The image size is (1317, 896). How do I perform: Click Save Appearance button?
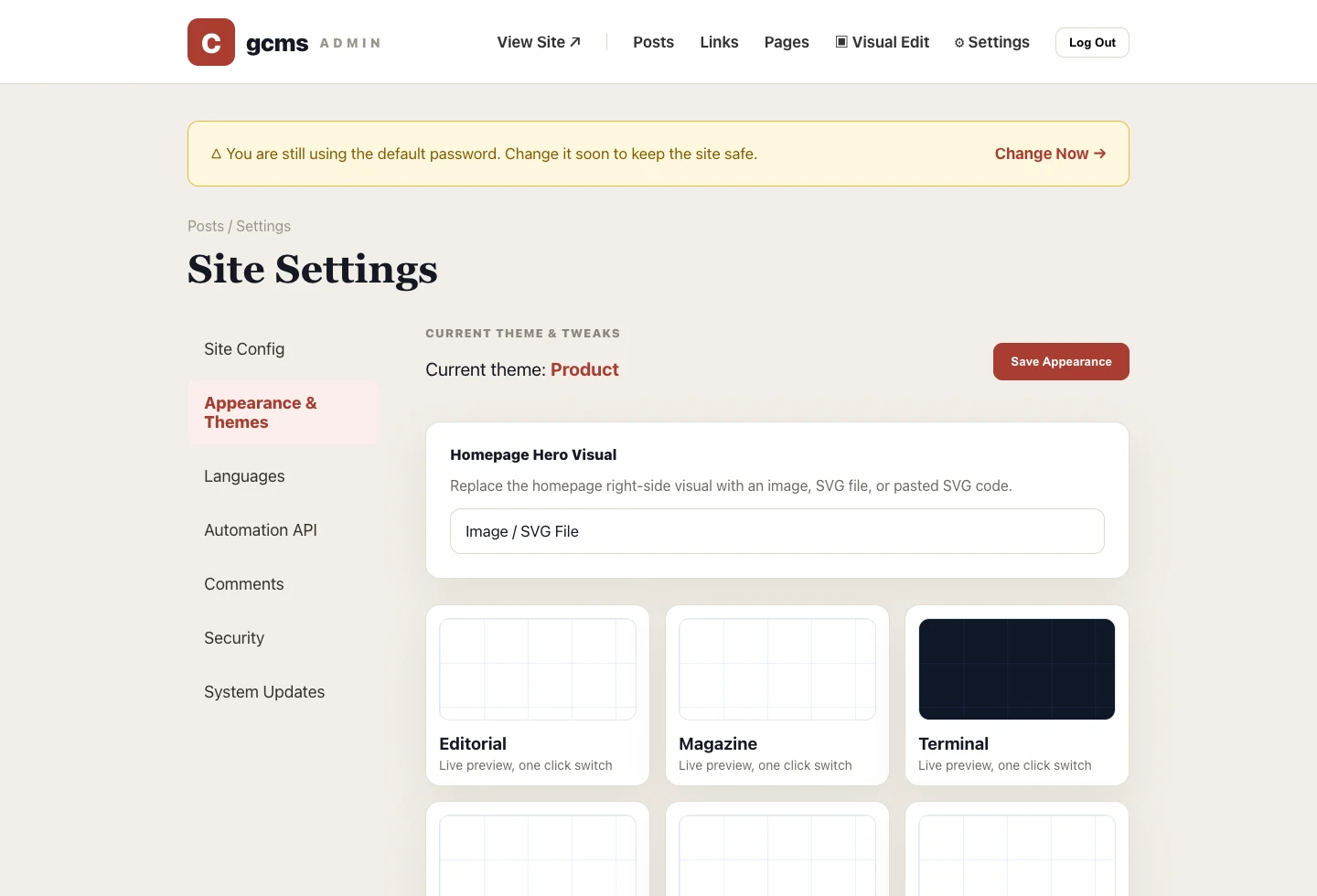tap(1061, 361)
